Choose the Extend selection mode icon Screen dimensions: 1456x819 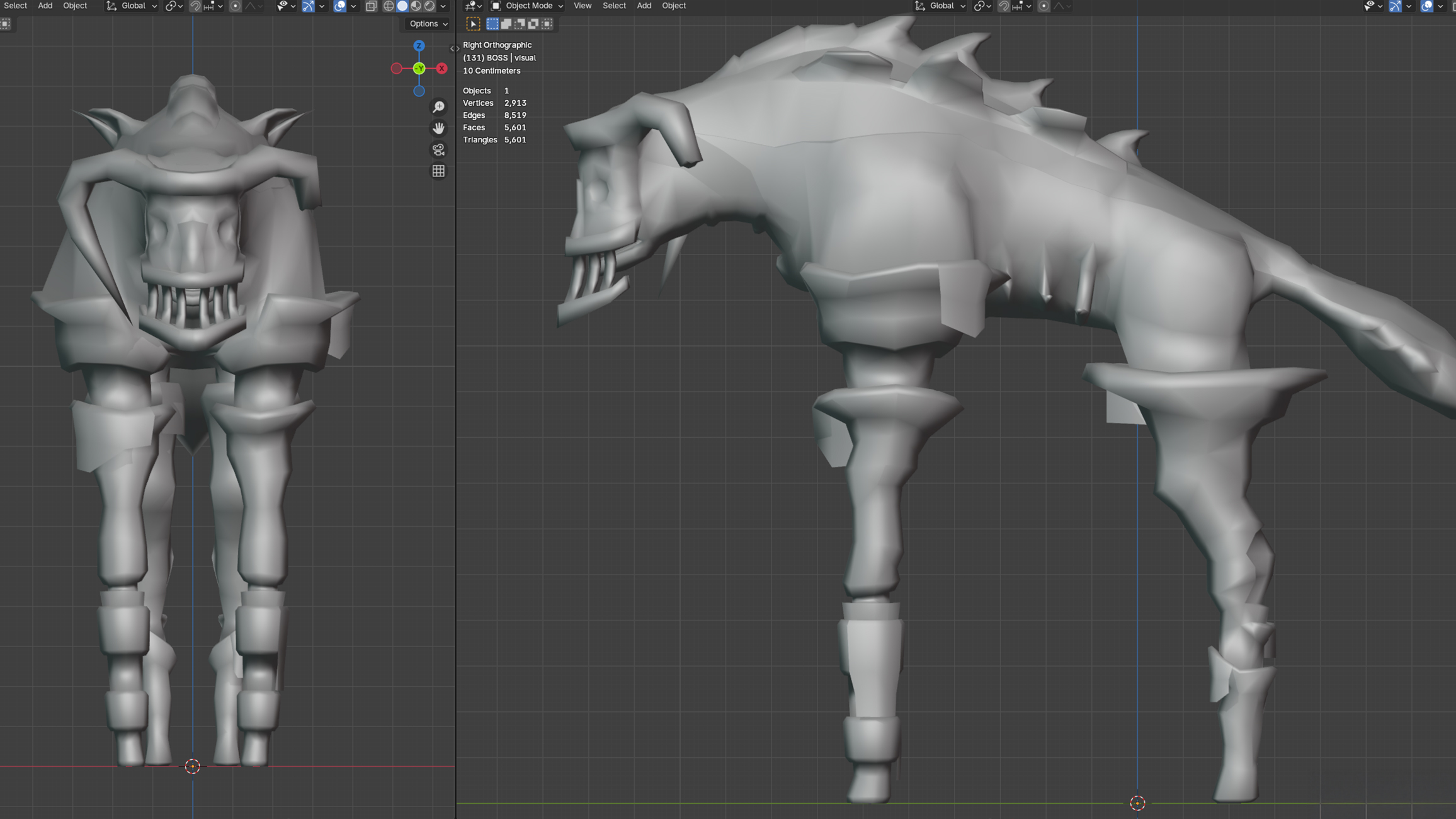click(x=506, y=24)
